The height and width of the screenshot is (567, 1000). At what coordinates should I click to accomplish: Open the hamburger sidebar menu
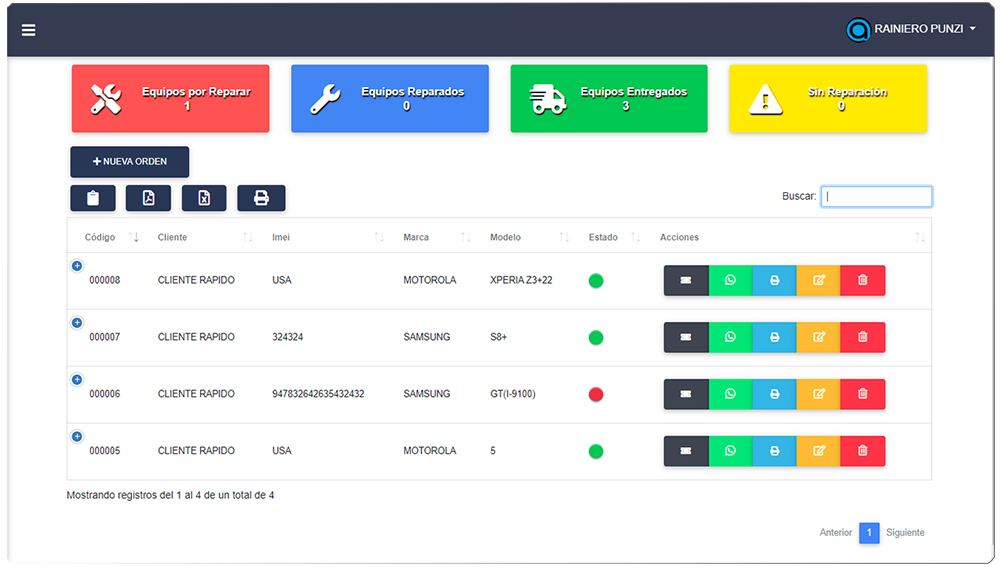pyautogui.click(x=29, y=30)
